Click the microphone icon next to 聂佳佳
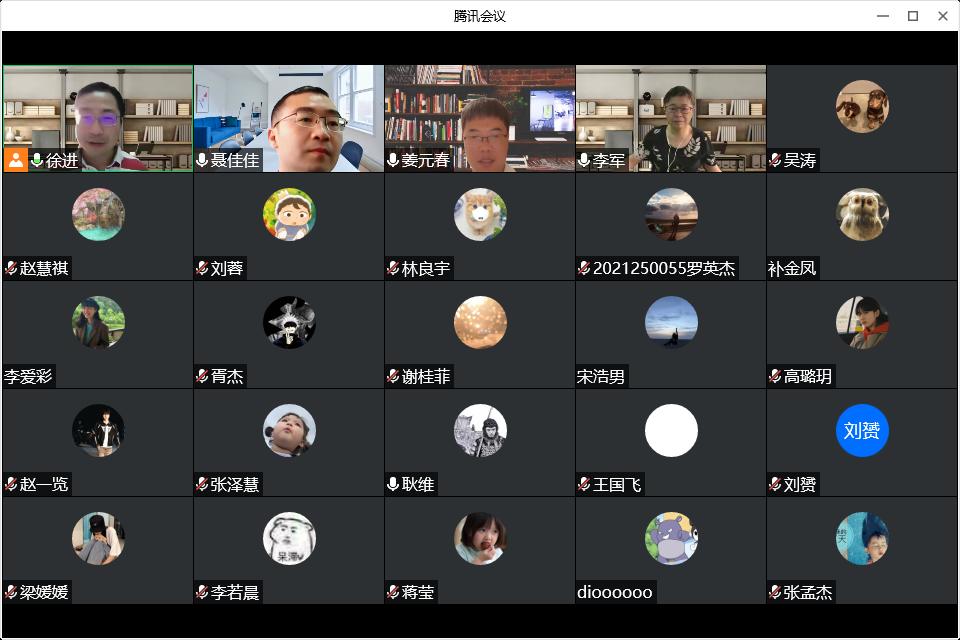This screenshot has width=960, height=640. 202,160
